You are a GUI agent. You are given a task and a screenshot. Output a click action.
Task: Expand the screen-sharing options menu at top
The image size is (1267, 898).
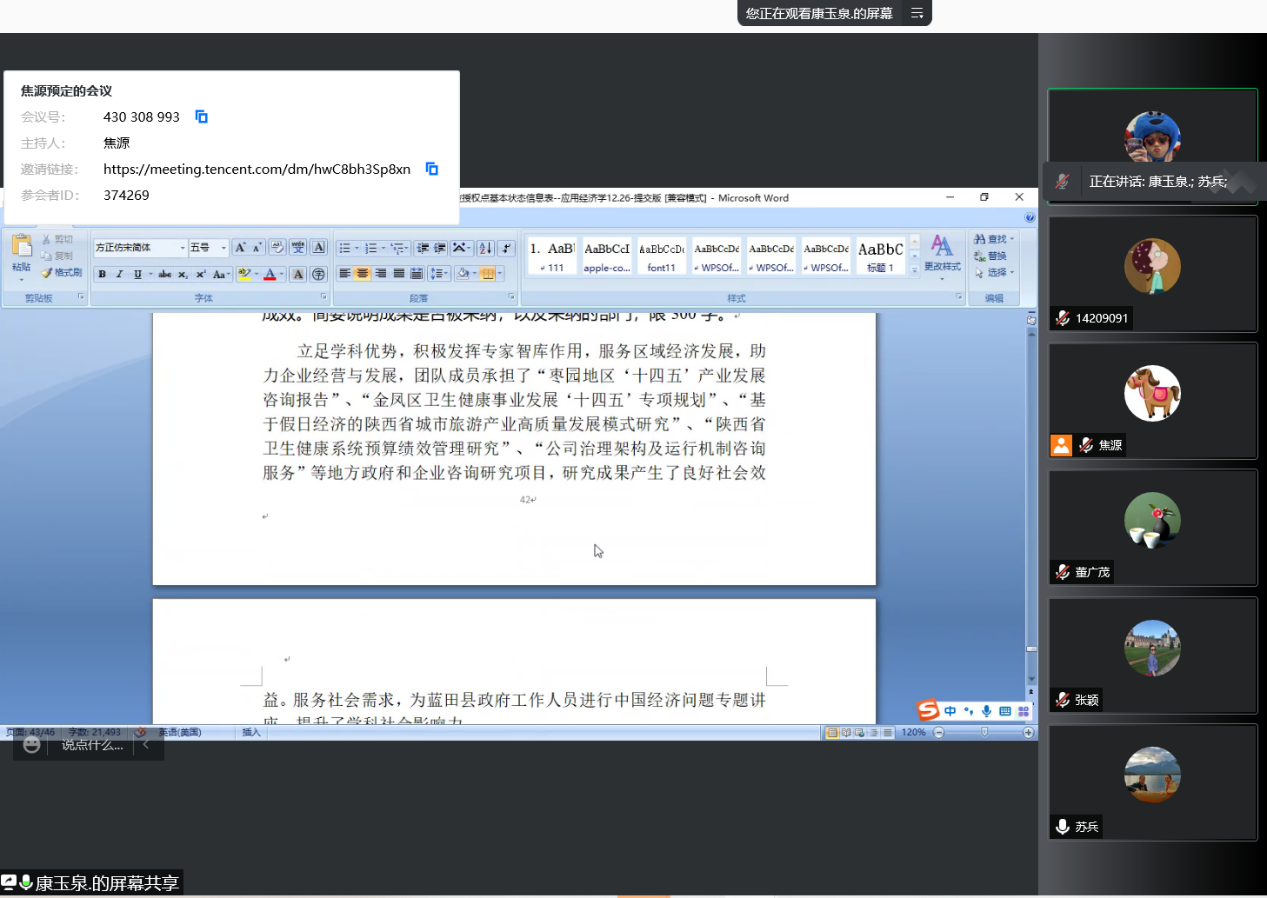click(916, 13)
